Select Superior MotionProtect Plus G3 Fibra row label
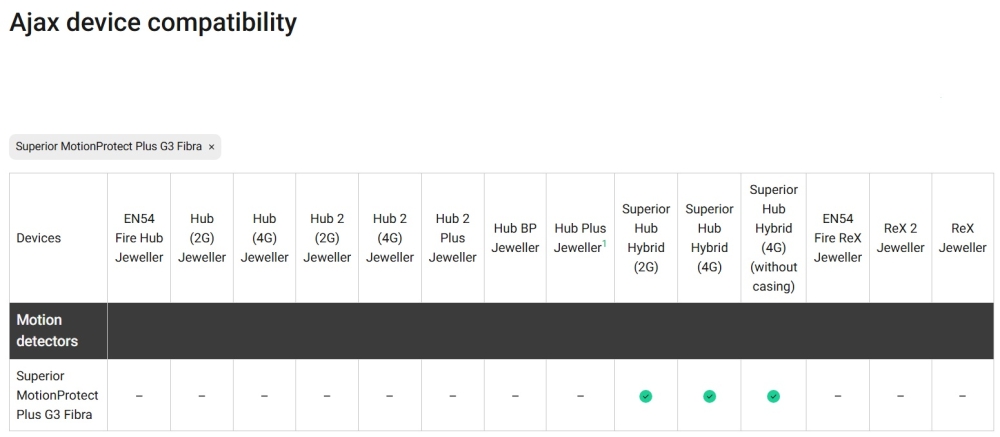 (57, 396)
